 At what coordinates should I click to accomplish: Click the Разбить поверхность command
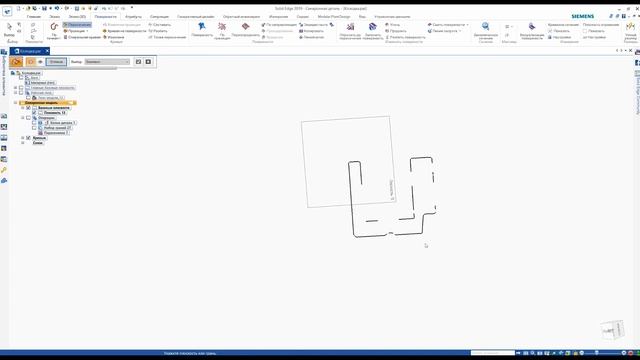tap(405, 37)
